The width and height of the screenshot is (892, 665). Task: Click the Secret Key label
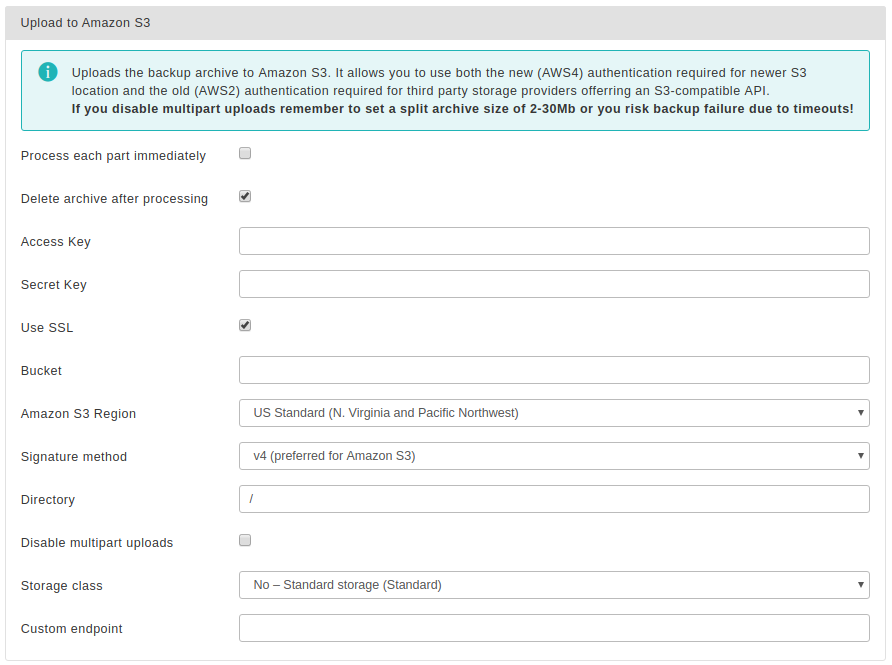pyautogui.click(x=54, y=284)
